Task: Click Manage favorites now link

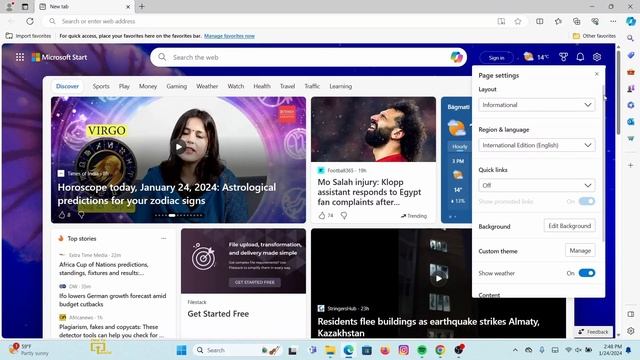Action: pos(229,36)
